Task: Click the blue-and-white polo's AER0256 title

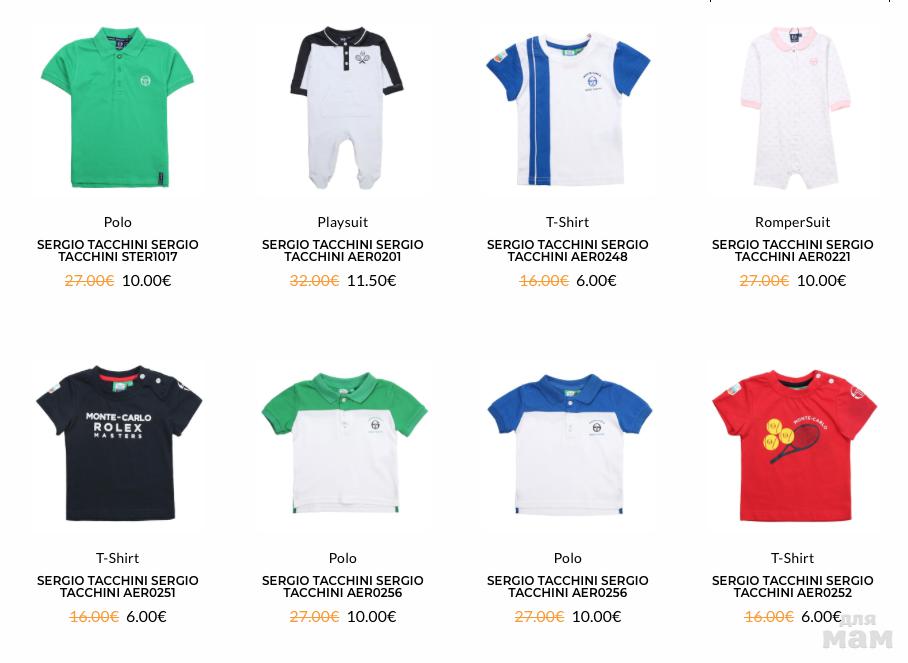Action: pos(568,587)
